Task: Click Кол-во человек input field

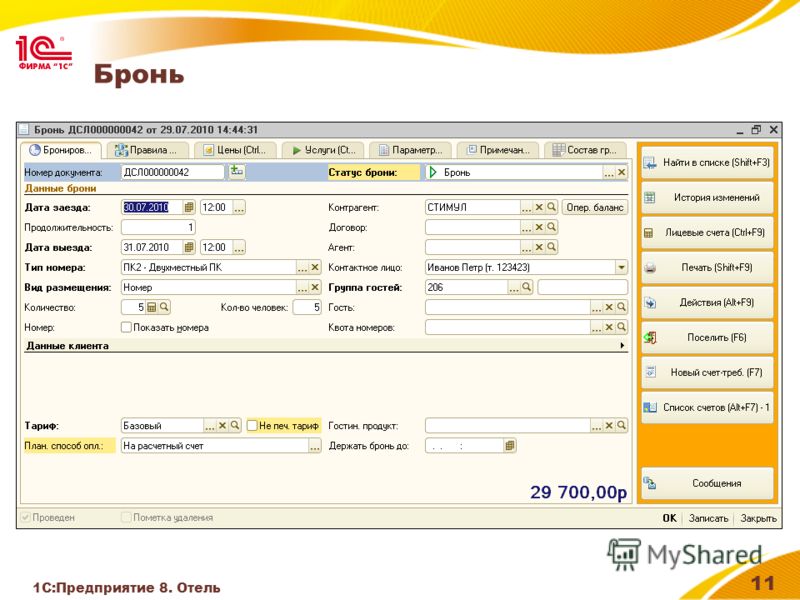Action: (307, 307)
